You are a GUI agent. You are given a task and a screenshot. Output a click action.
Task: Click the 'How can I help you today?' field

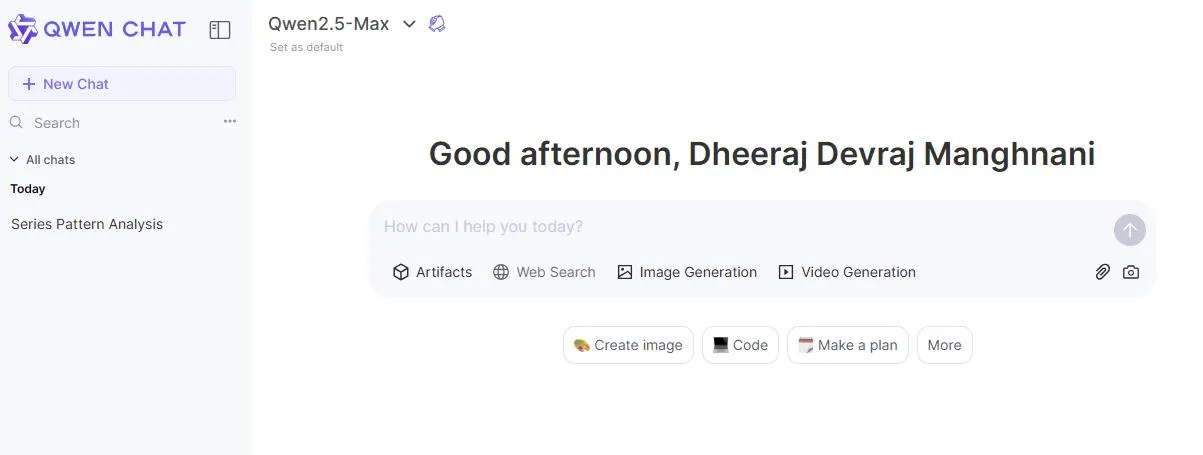(x=740, y=227)
